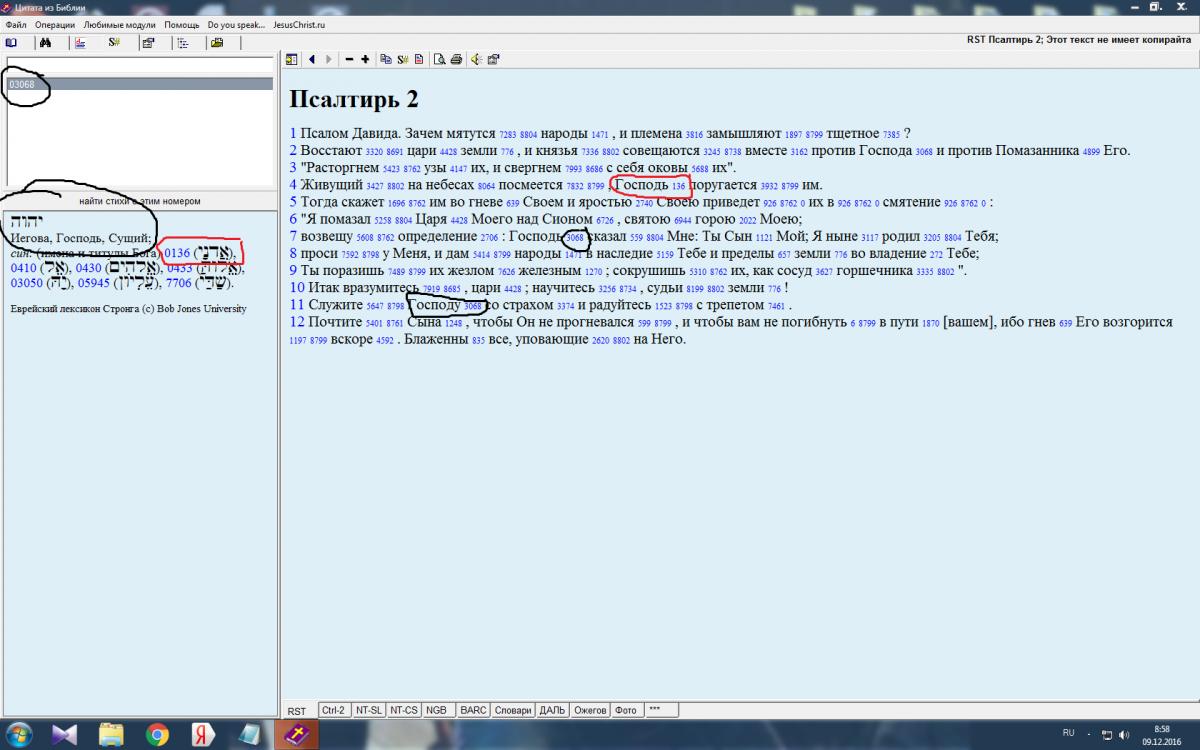Select the ДАЛЬ dictionary tab
The height and width of the screenshot is (750, 1200).
click(552, 710)
